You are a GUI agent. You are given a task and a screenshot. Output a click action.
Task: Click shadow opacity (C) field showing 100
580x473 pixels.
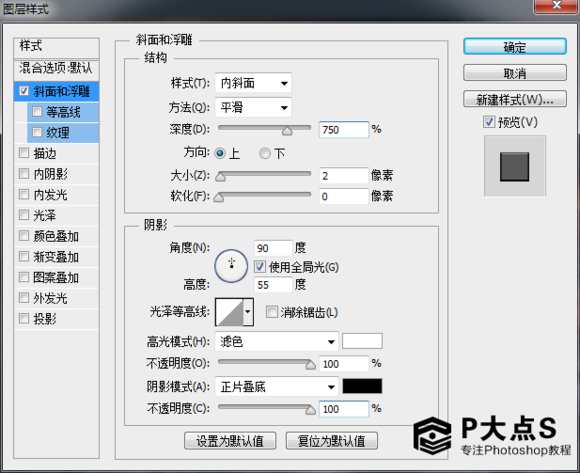coord(344,409)
